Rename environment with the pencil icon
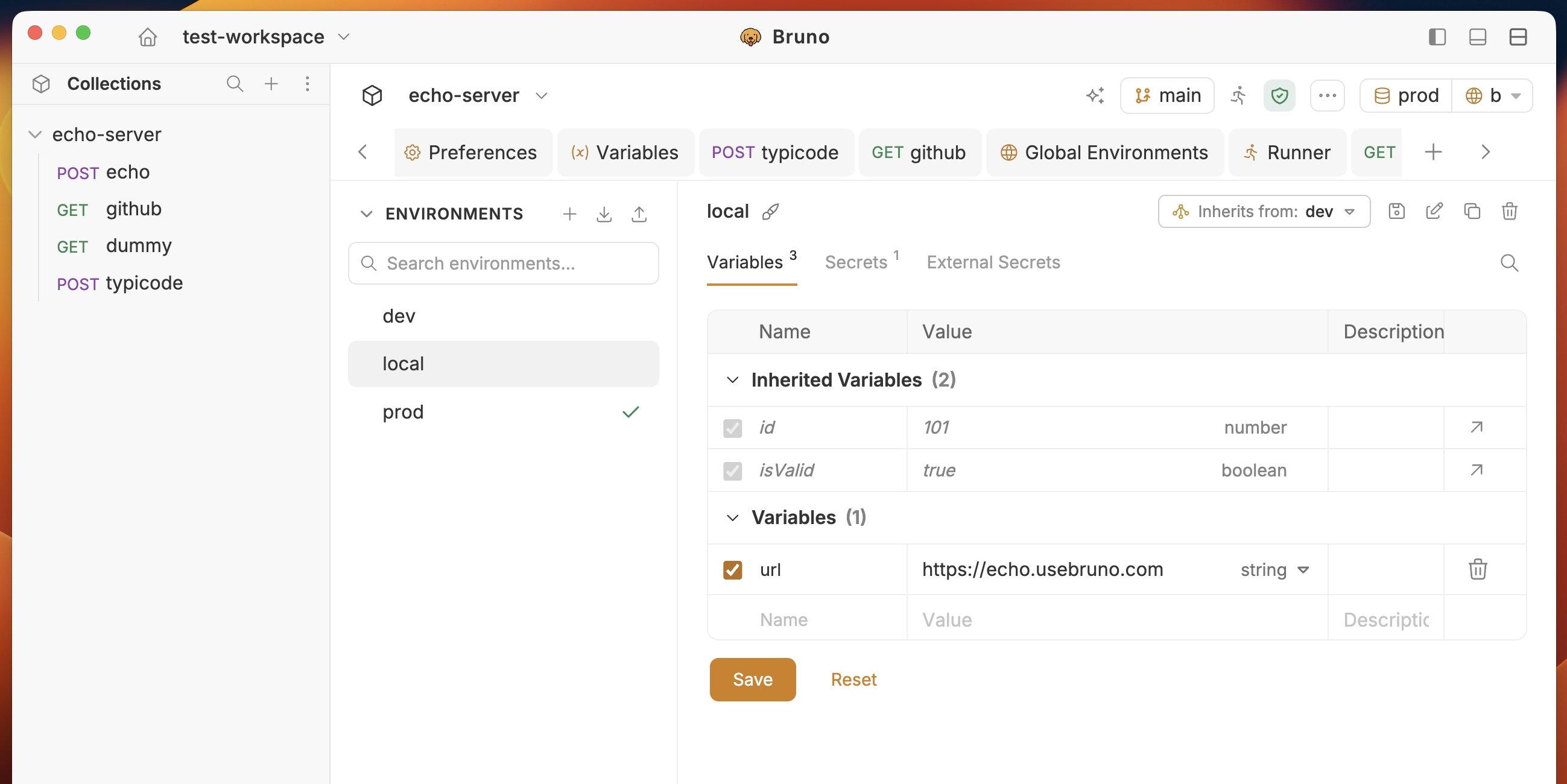Screen dimensions: 1567x784 (1434, 211)
